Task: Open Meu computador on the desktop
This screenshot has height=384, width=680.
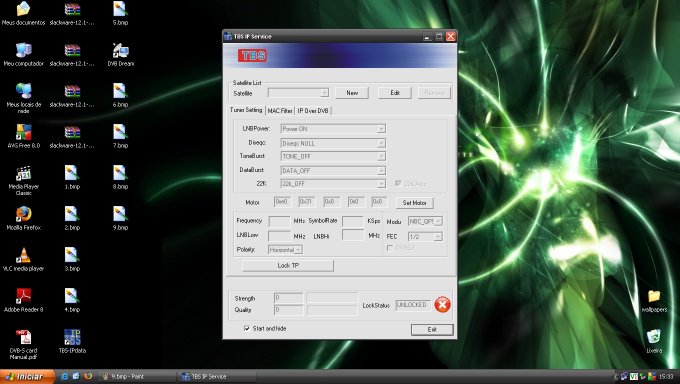Action: point(23,54)
